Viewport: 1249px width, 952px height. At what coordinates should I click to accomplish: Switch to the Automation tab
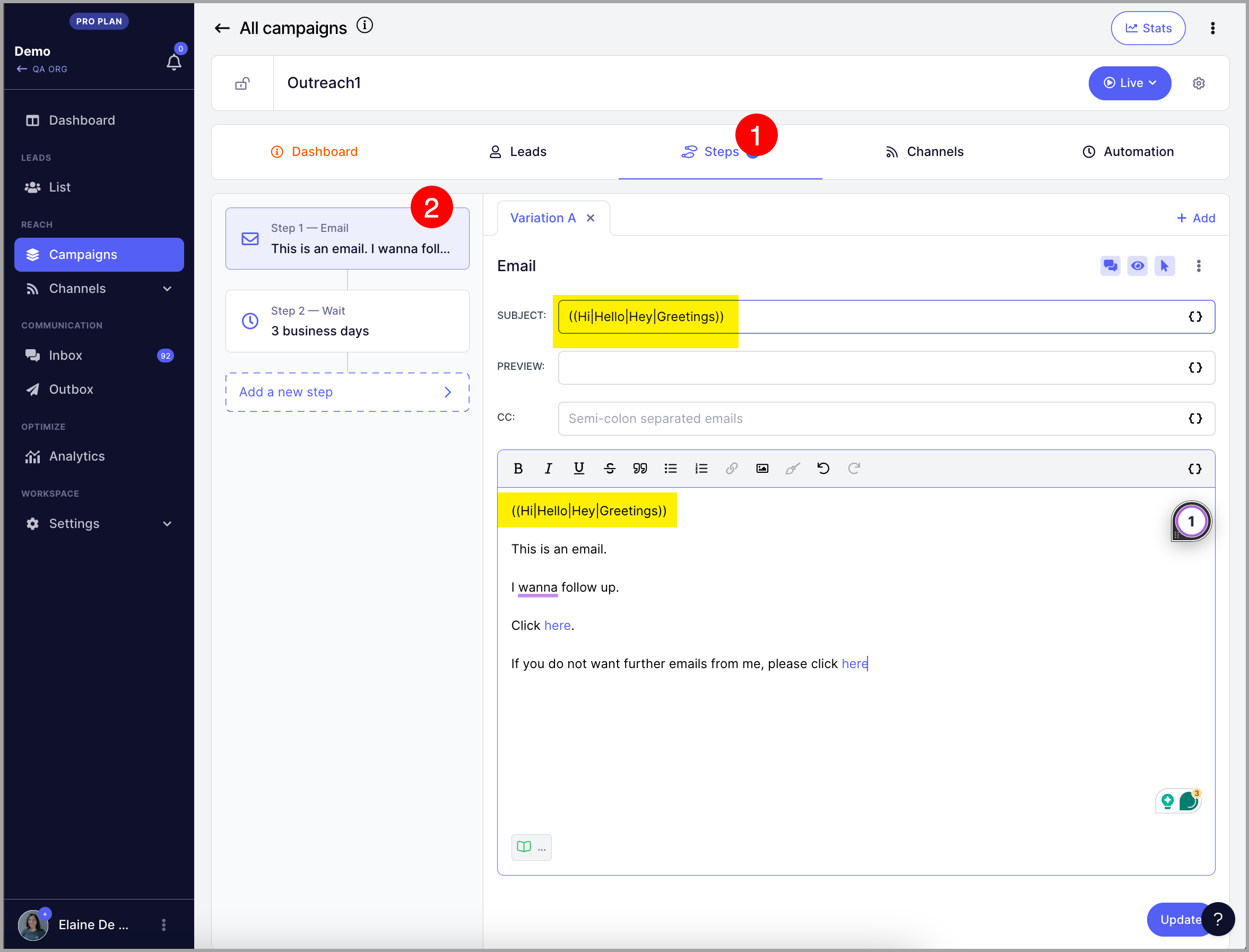coord(1129,152)
